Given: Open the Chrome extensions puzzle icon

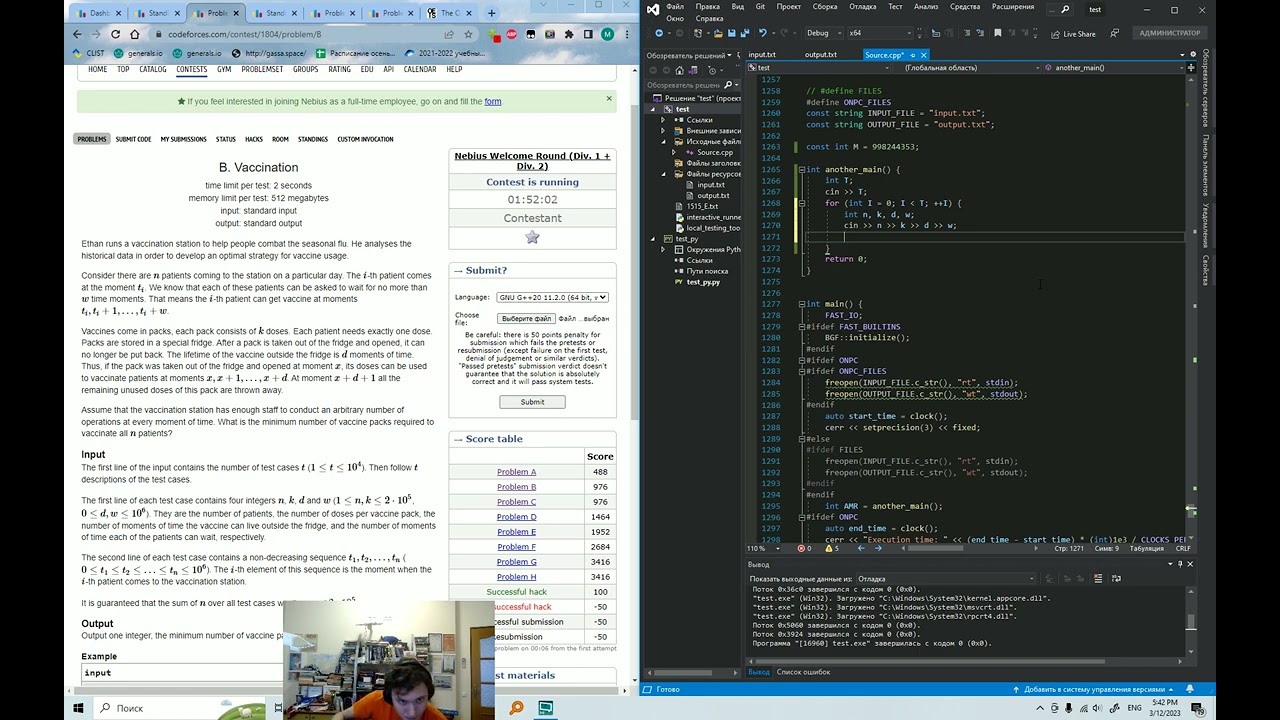Looking at the screenshot, I should (569, 34).
